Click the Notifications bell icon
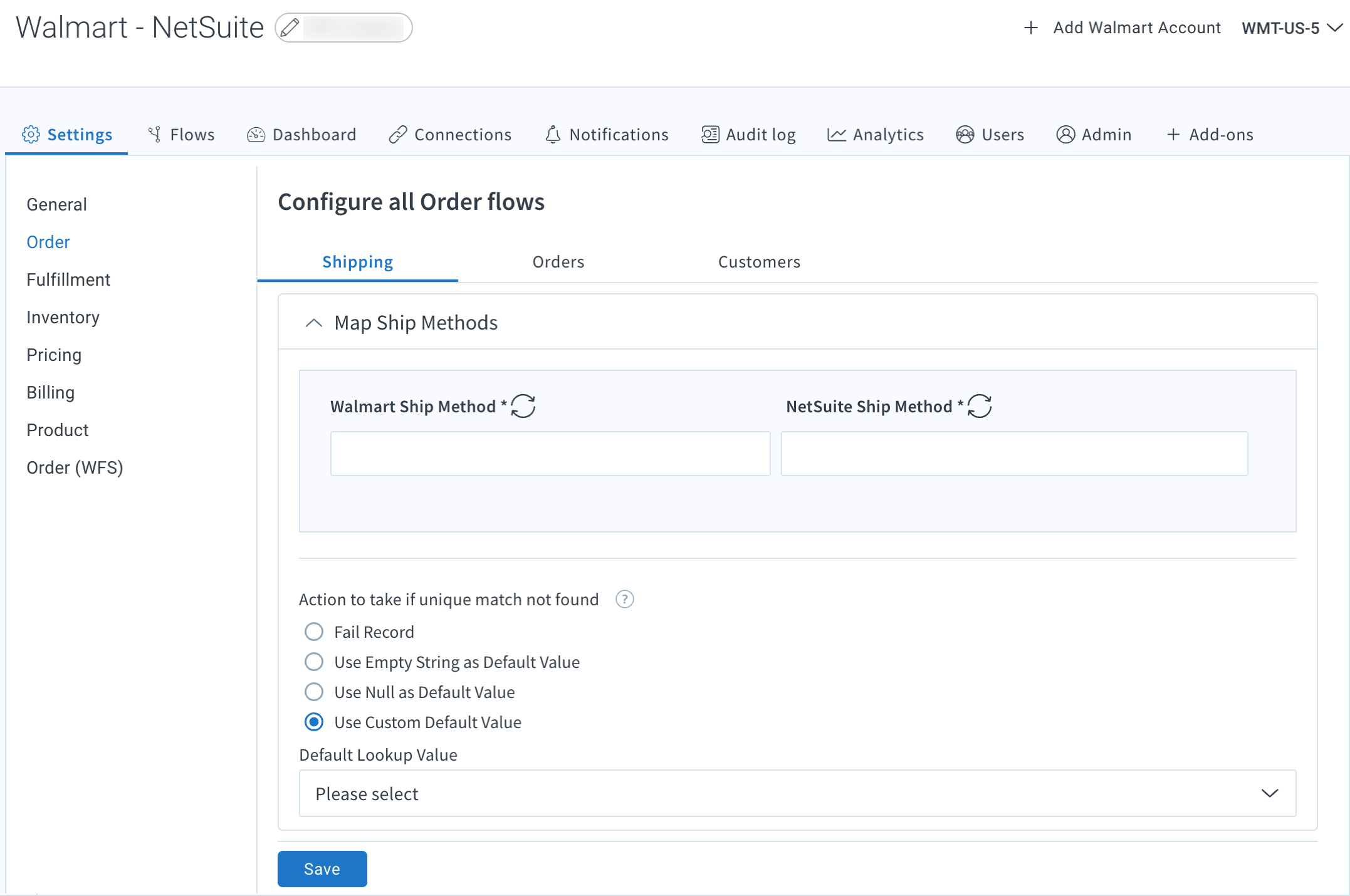Viewport: 1350px width, 896px height. (x=553, y=135)
